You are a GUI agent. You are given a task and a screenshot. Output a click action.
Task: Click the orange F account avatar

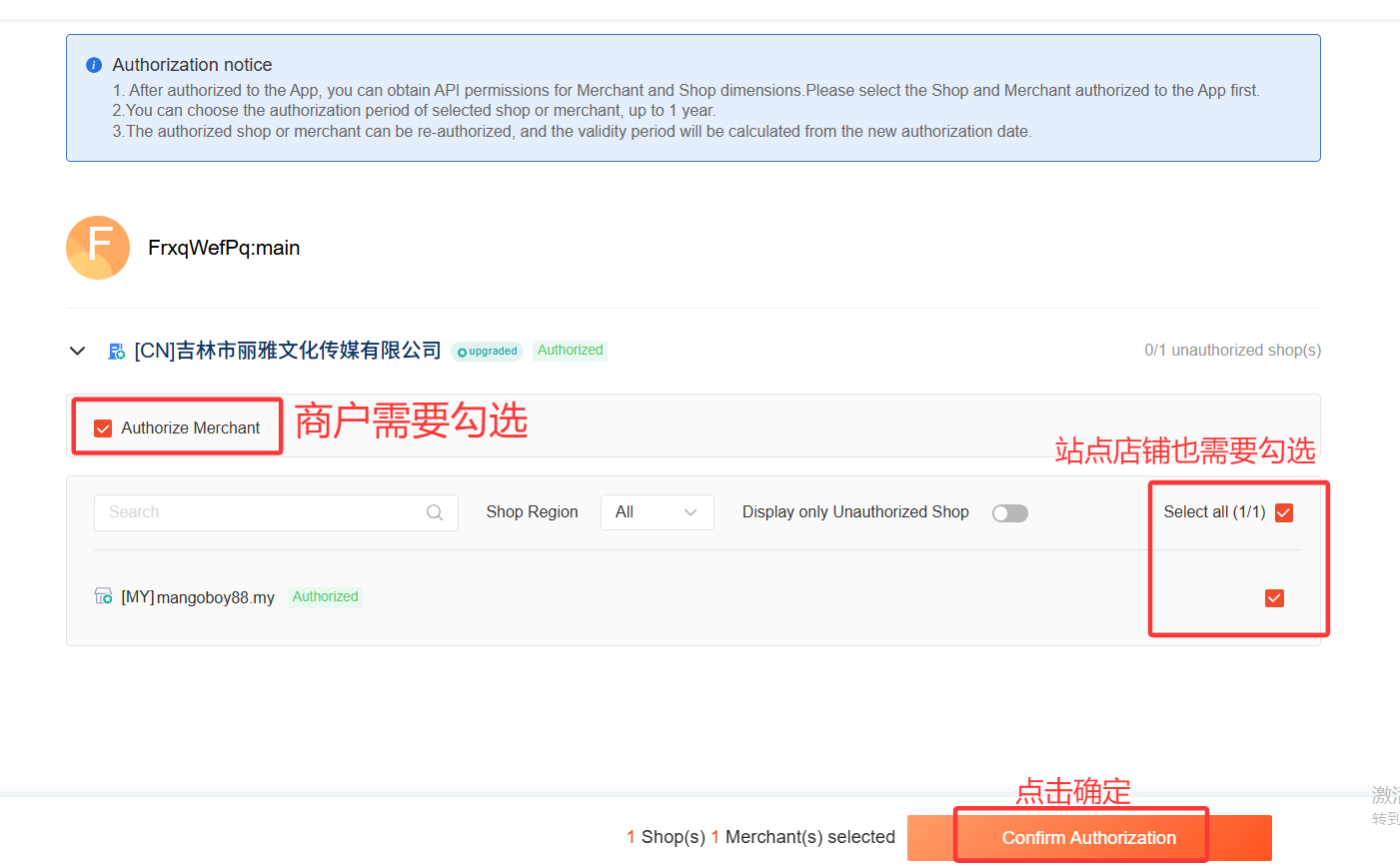click(x=98, y=248)
